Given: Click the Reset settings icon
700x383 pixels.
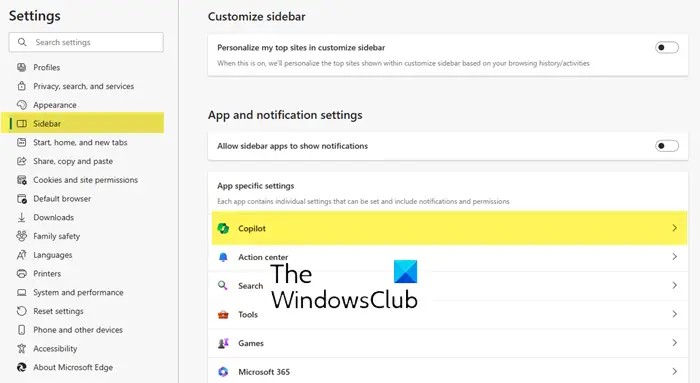Looking at the screenshot, I should coord(21,311).
